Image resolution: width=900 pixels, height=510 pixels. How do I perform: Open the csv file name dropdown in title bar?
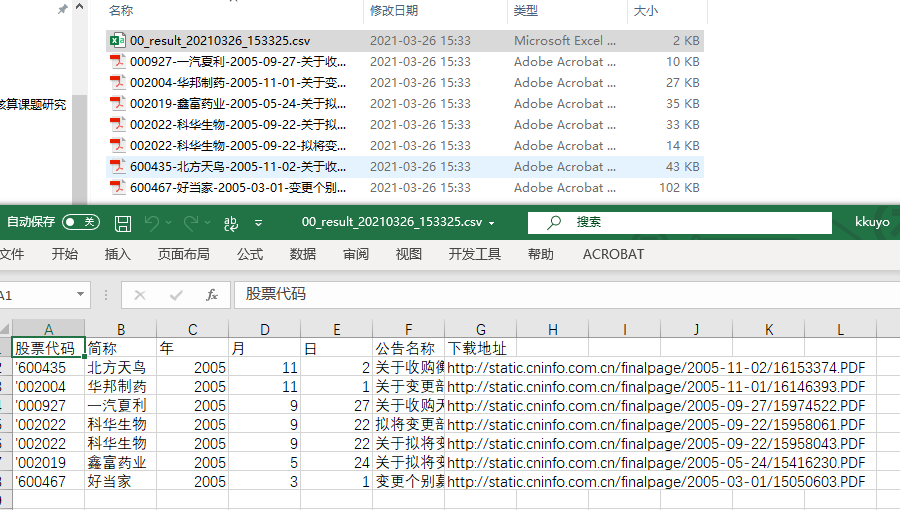click(491, 223)
